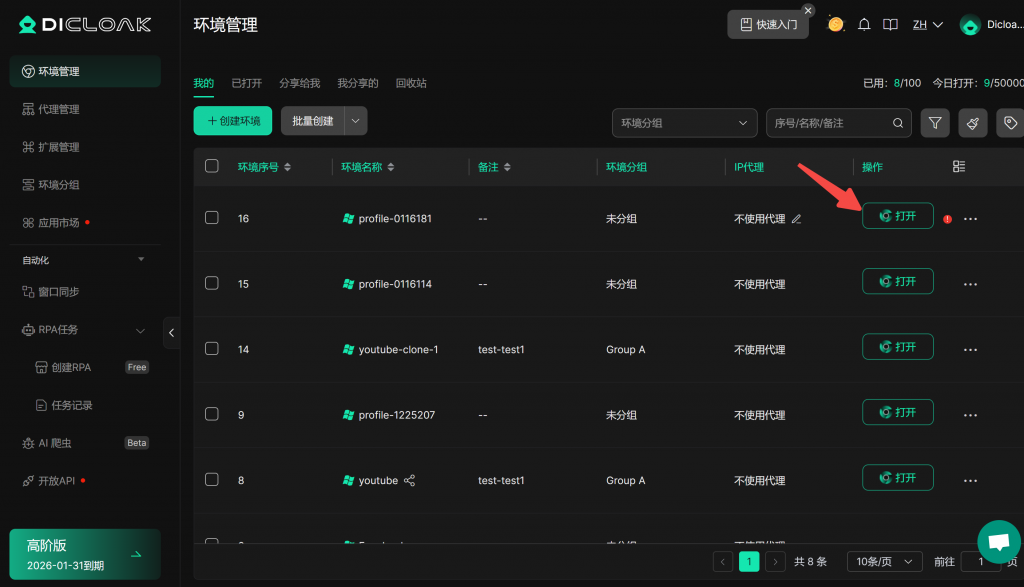Switch to the 回收站 tab

(x=411, y=83)
